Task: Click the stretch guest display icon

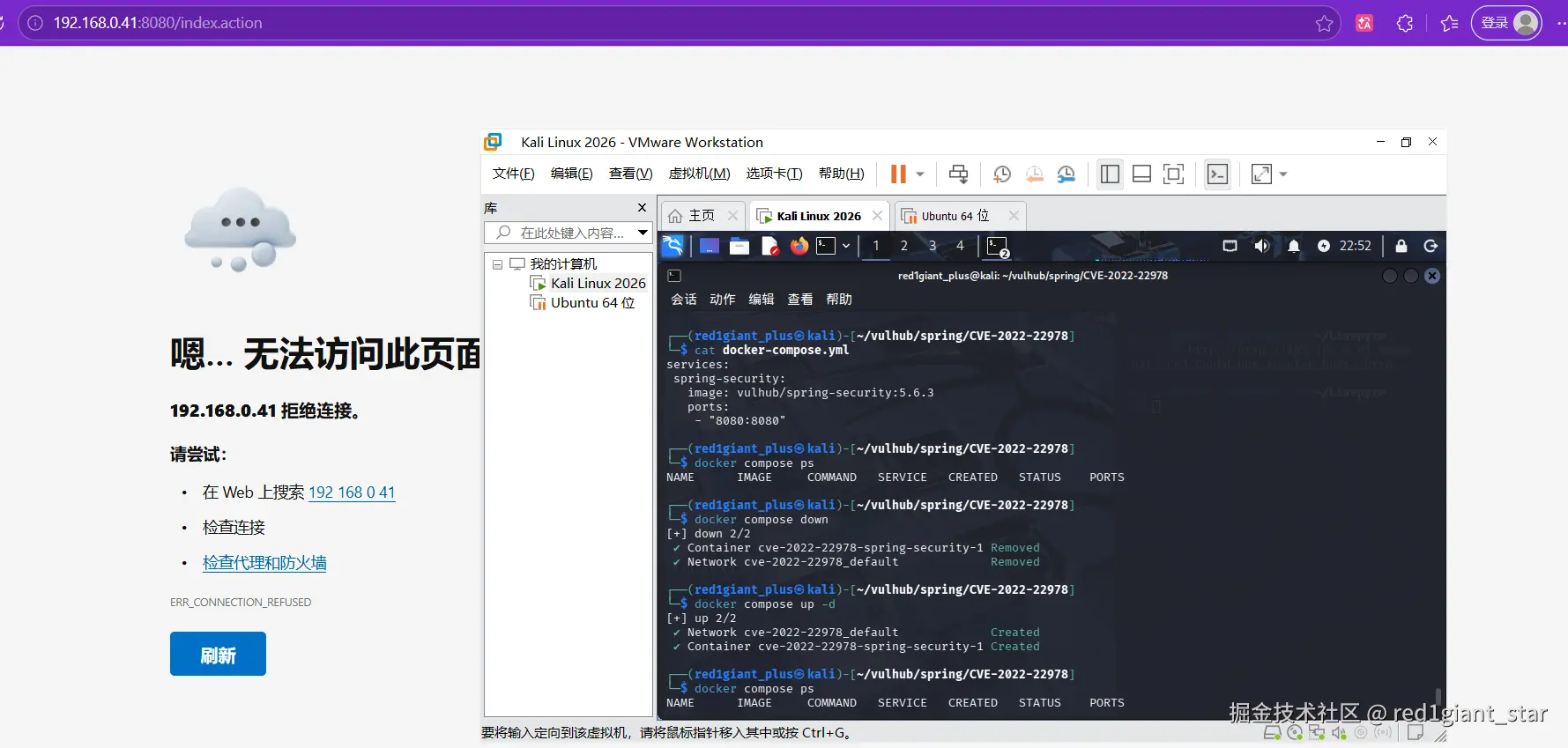Action: click(1261, 174)
